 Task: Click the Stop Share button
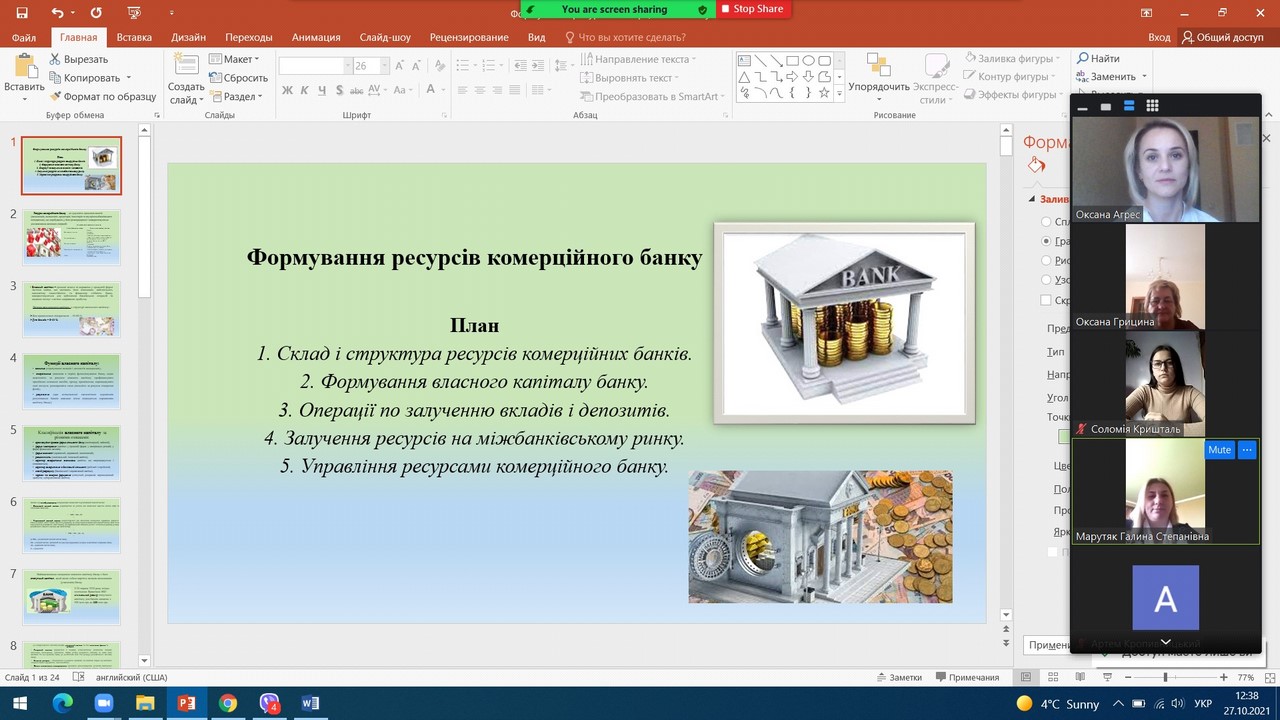pos(752,9)
